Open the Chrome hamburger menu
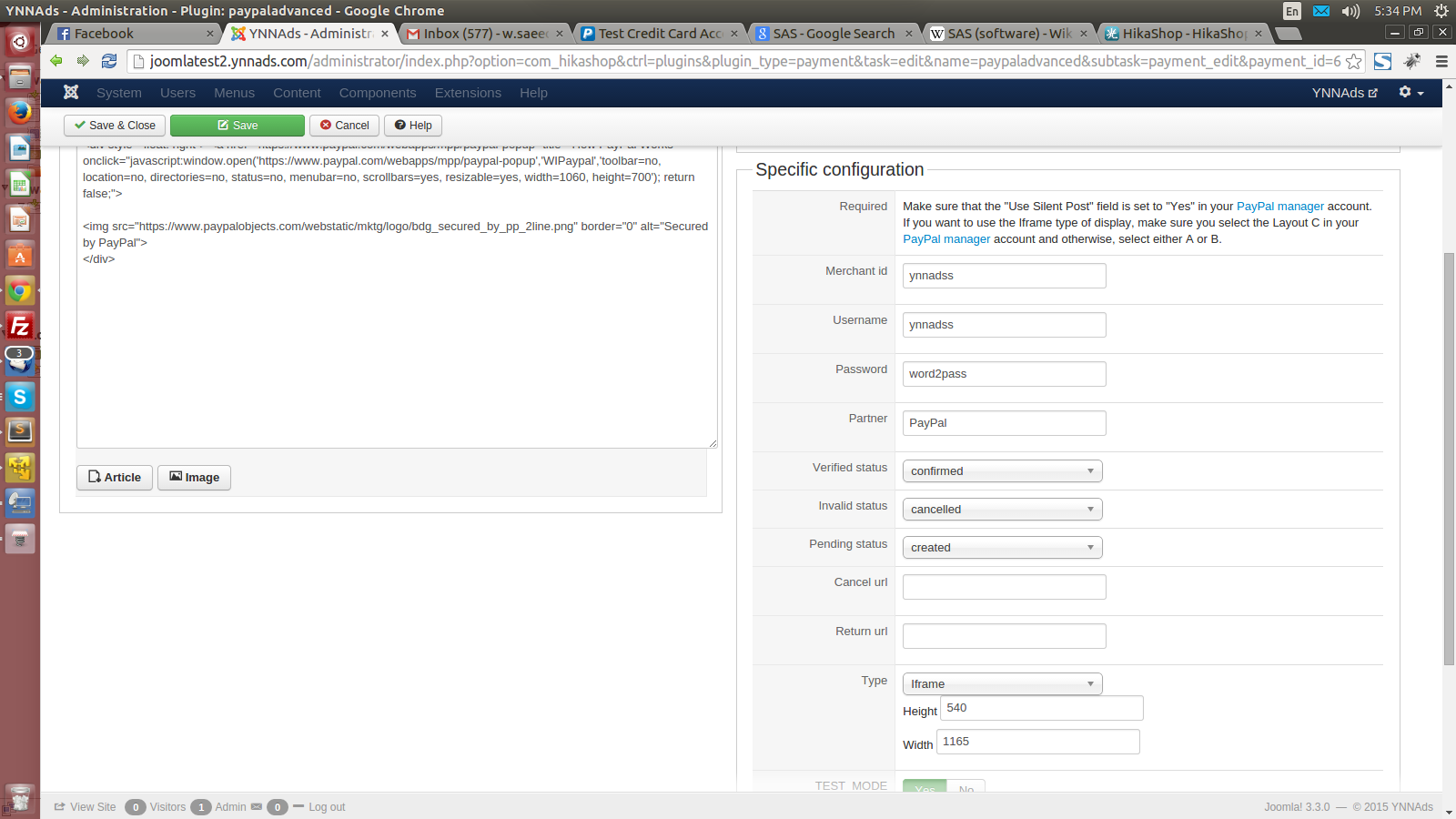The height and width of the screenshot is (819, 1456). point(1441,61)
